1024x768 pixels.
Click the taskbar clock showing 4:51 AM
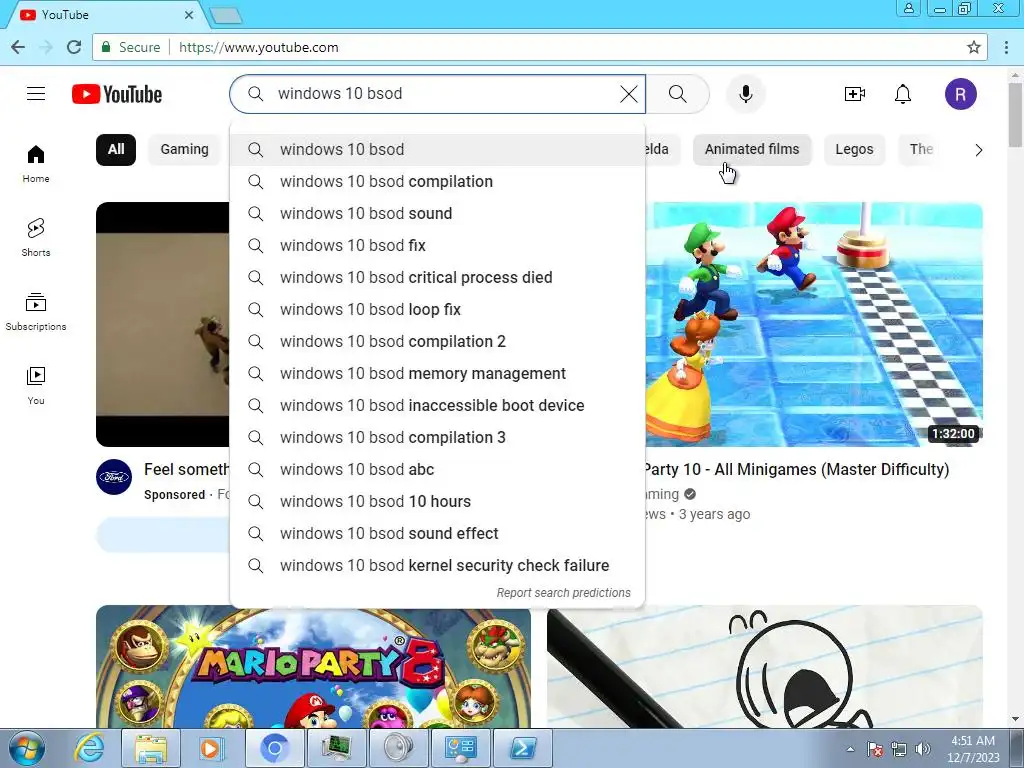(x=973, y=749)
